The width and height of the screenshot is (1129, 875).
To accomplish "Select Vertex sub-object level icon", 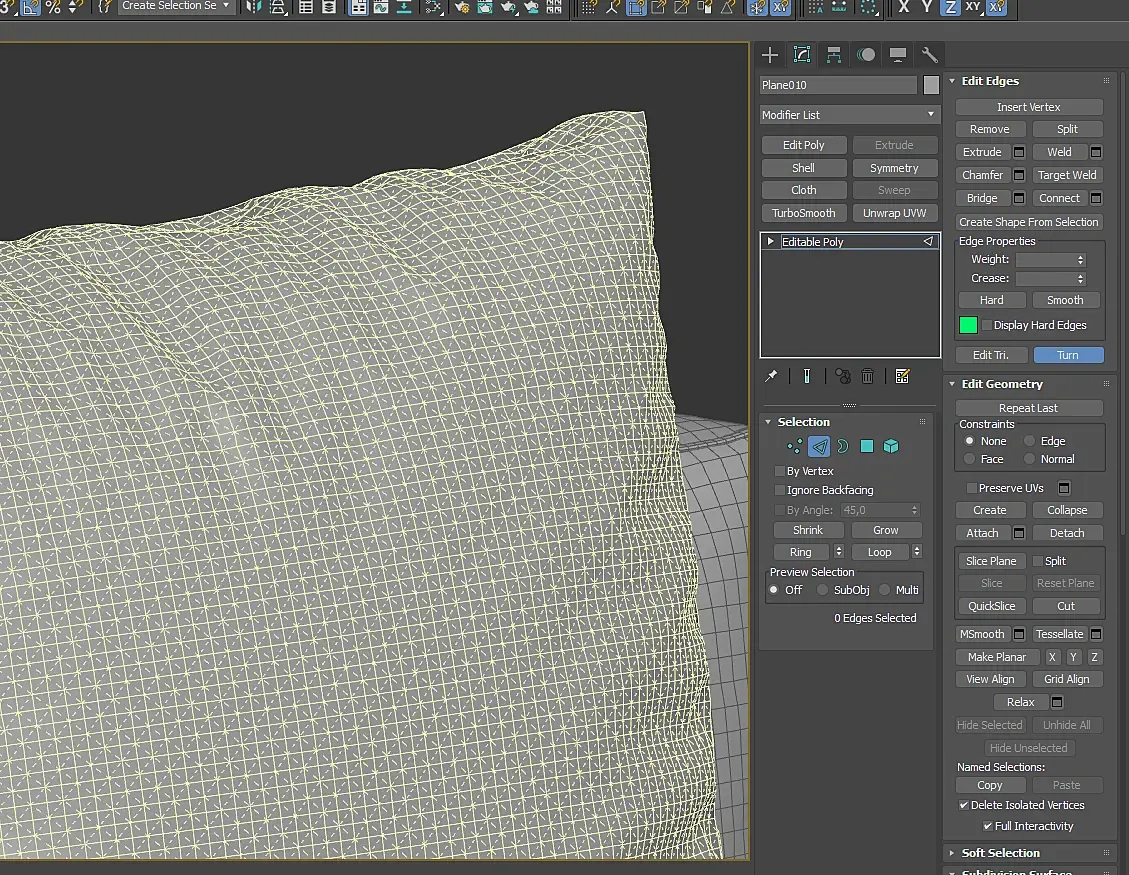I will click(x=794, y=447).
